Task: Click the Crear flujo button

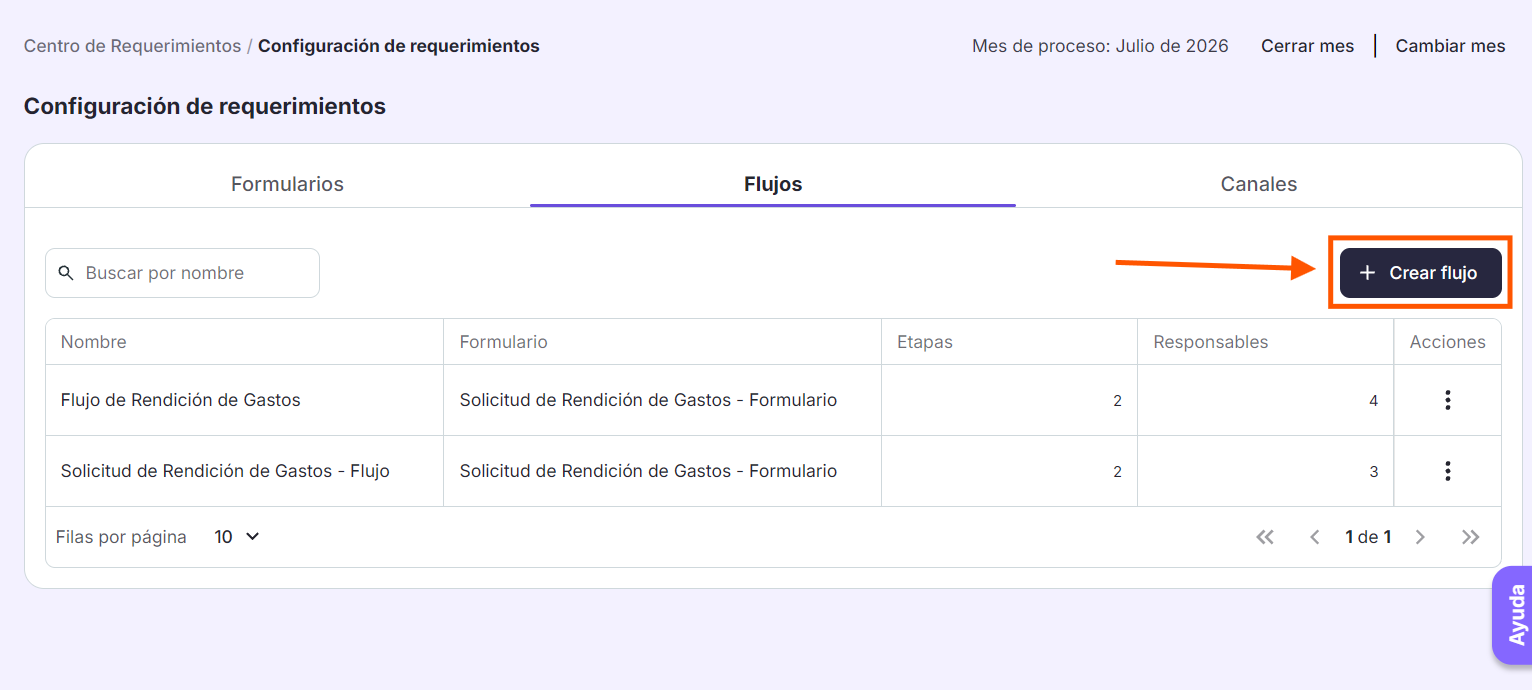Action: pos(1420,273)
